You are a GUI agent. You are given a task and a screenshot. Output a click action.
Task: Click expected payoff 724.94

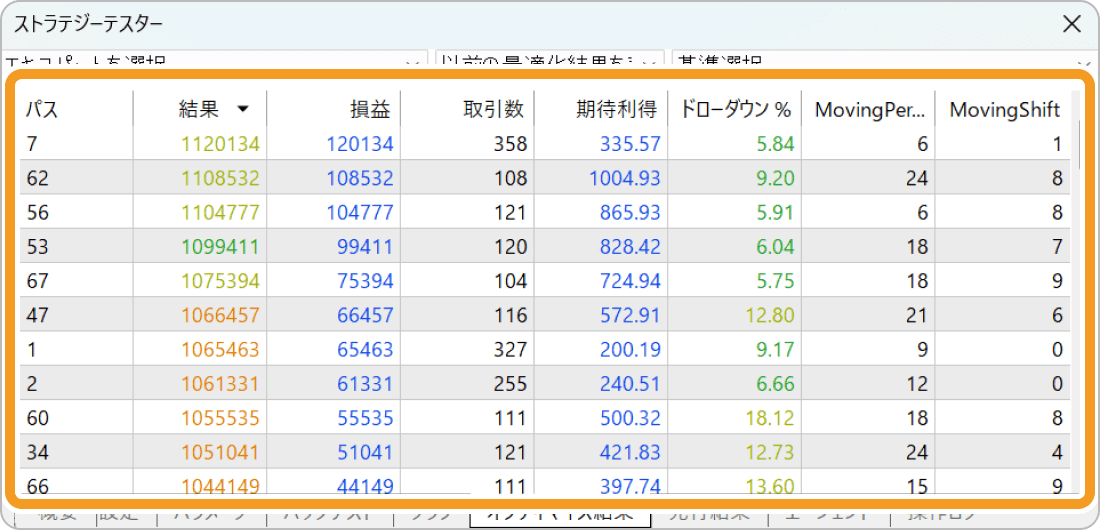click(630, 281)
